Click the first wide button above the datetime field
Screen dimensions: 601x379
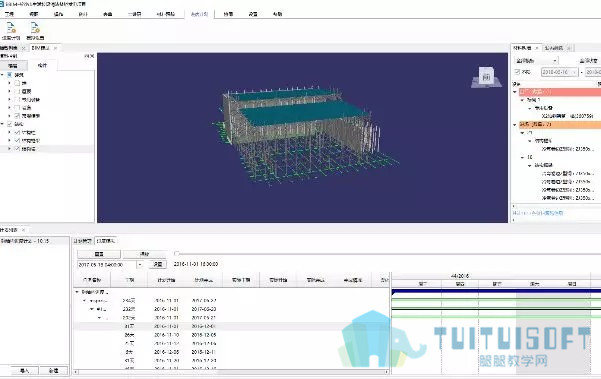(99, 254)
